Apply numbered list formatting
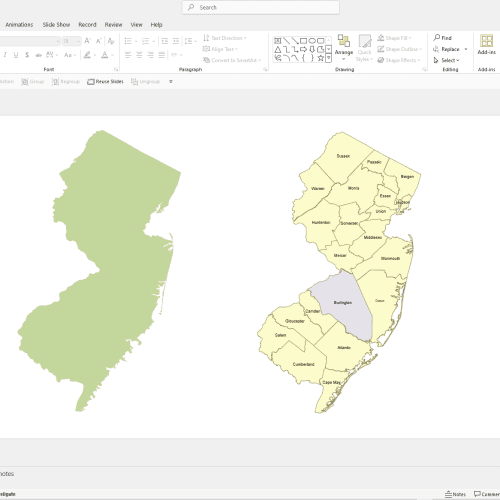The image size is (500, 500). 146,41
